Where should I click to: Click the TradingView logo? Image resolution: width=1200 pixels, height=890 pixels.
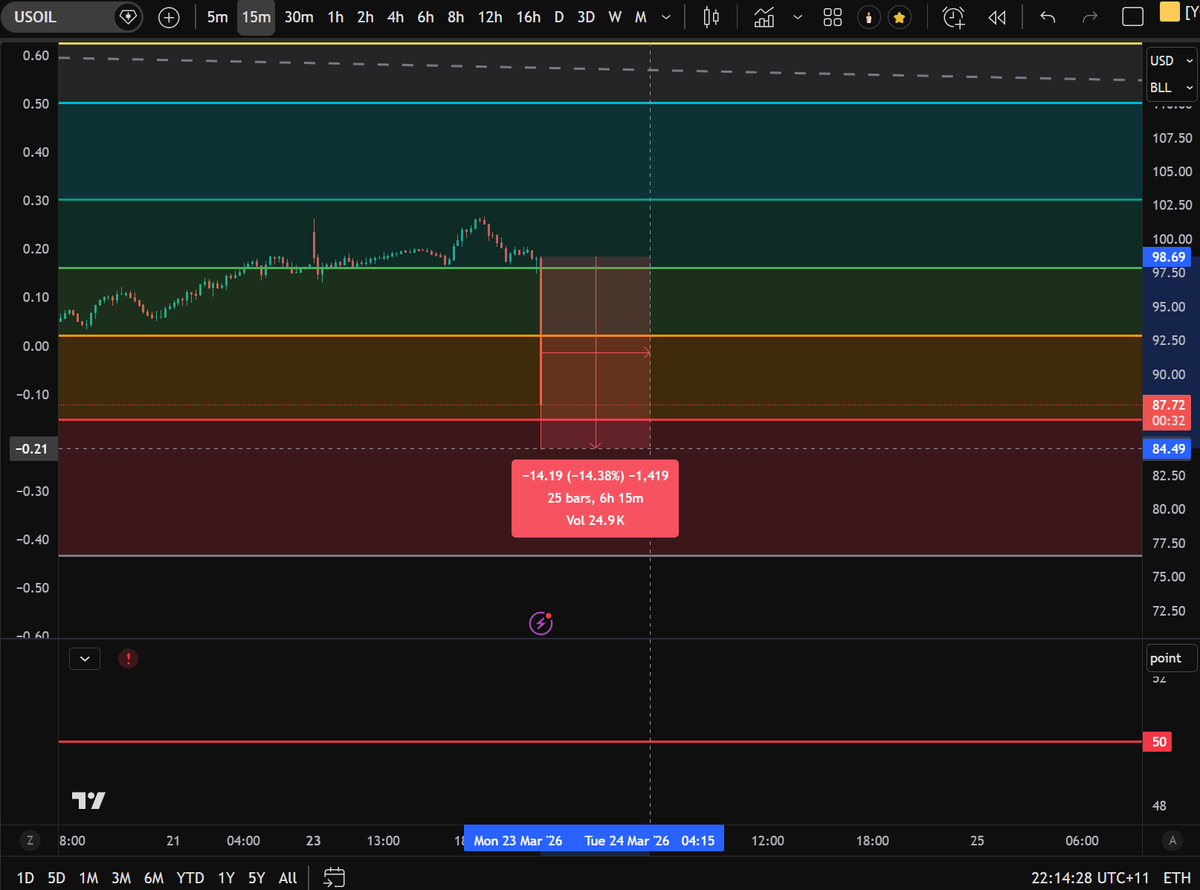[89, 801]
